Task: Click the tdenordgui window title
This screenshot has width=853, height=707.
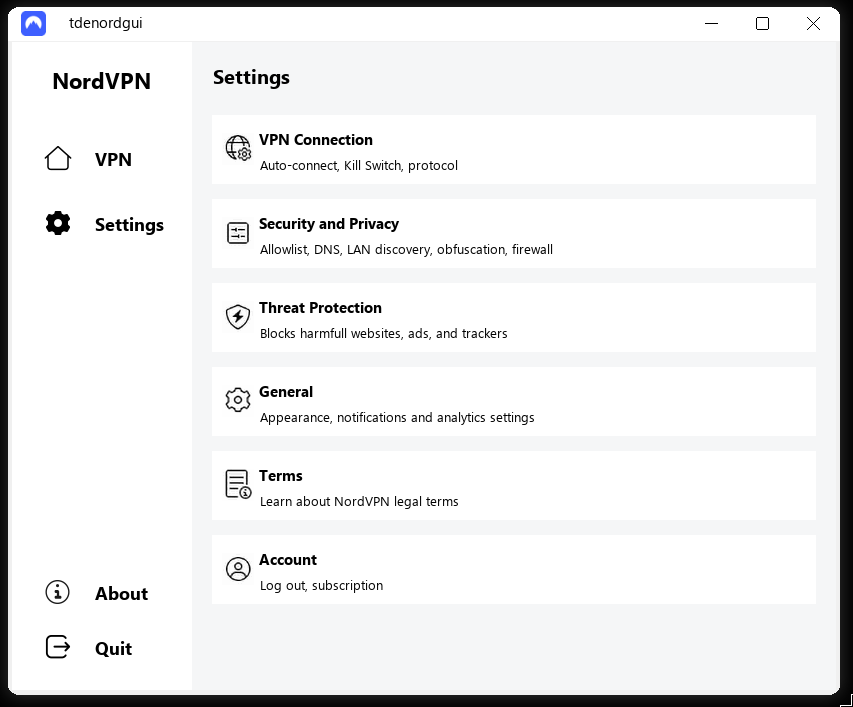Action: tap(106, 23)
